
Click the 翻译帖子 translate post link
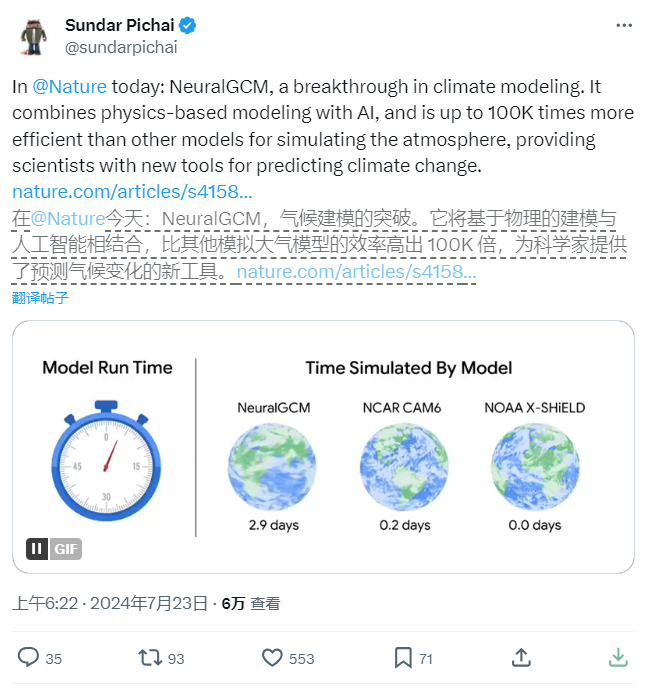click(x=40, y=298)
